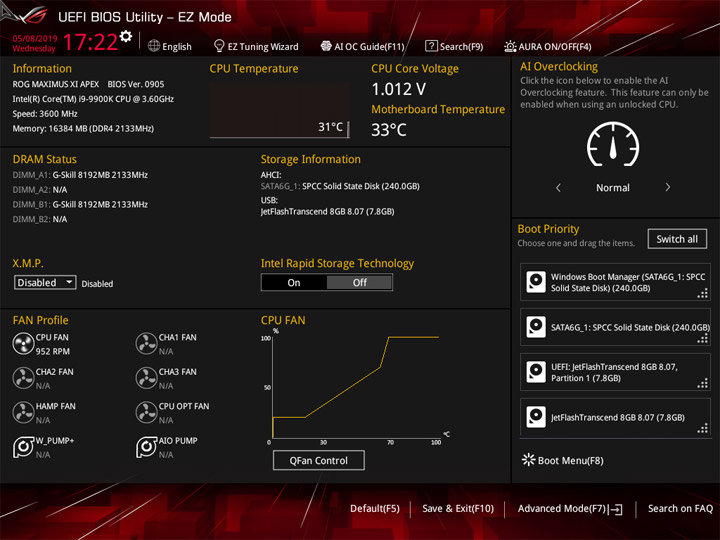Grab the SATA6G_1 boot entry drag handle
Screen dimensions: 720x540
click(703, 338)
